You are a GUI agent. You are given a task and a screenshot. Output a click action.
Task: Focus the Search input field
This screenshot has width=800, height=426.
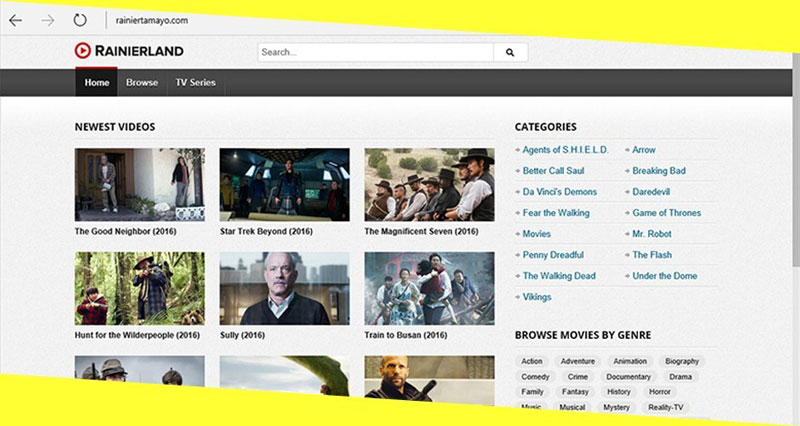(375, 52)
